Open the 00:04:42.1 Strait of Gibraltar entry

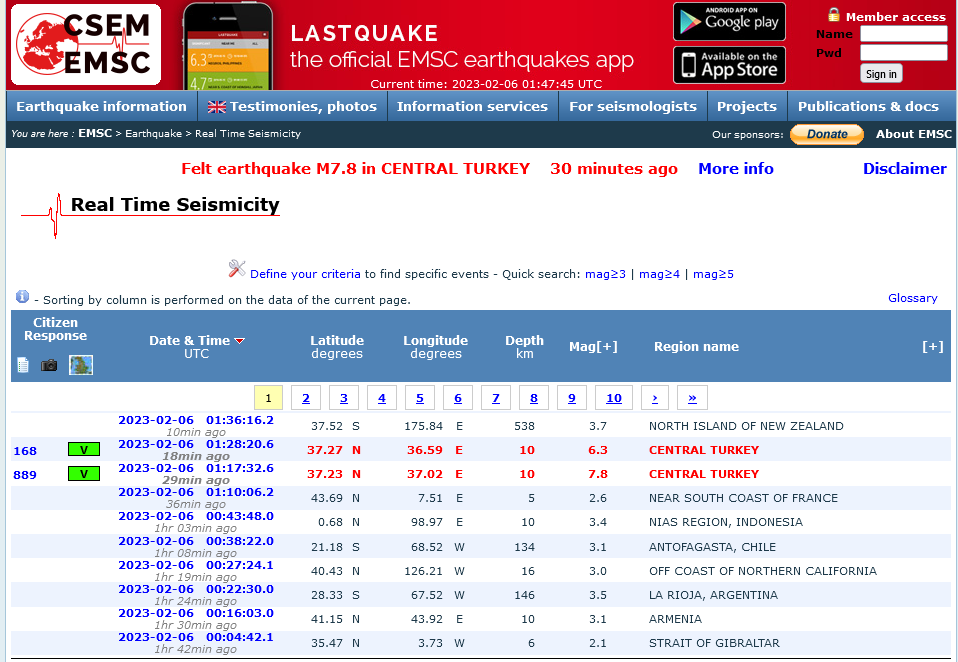196,637
